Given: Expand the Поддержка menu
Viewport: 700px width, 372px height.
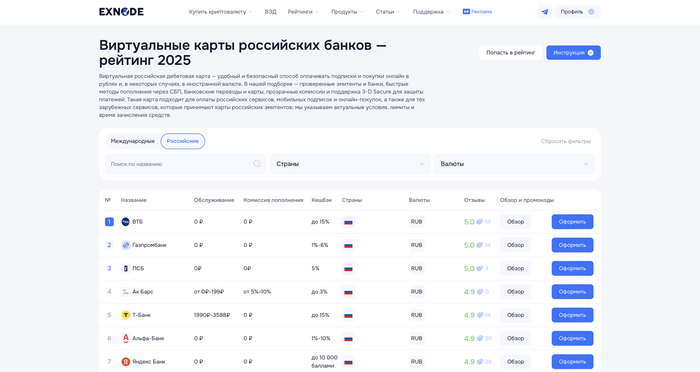Looking at the screenshot, I should (431, 12).
